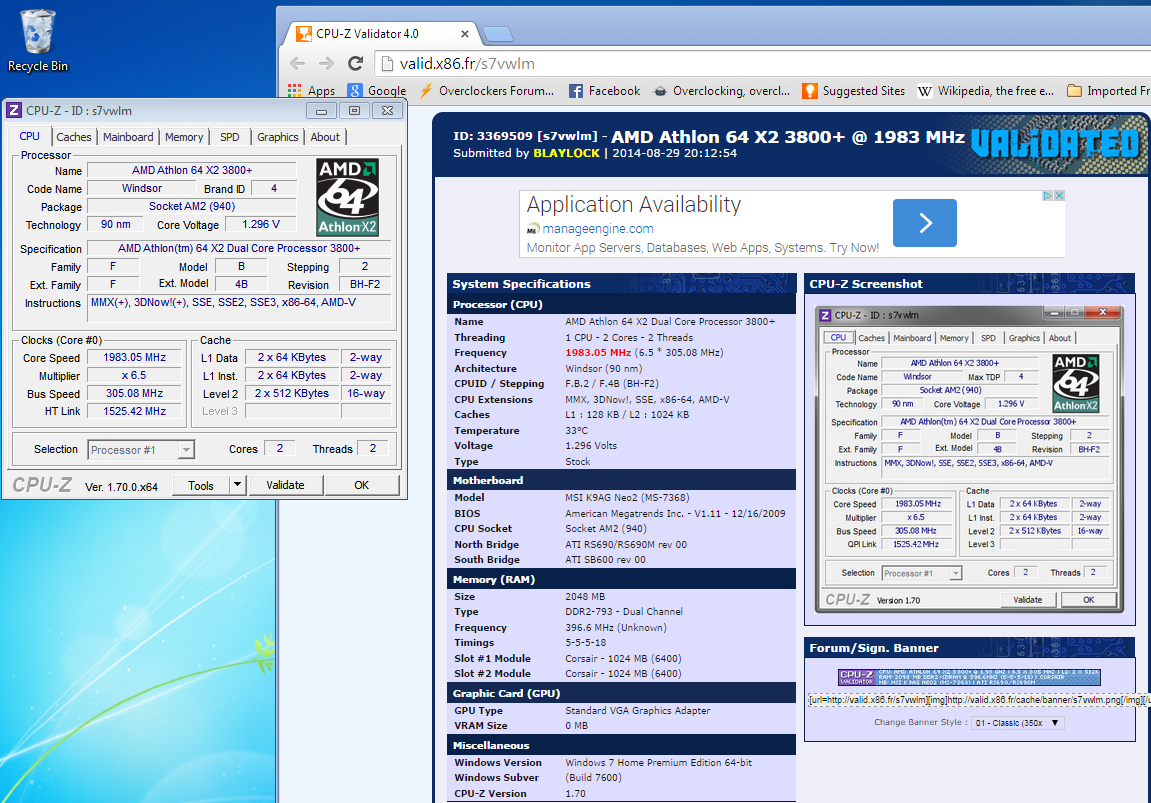Click the Application Availability ad headline

[x=633, y=205]
